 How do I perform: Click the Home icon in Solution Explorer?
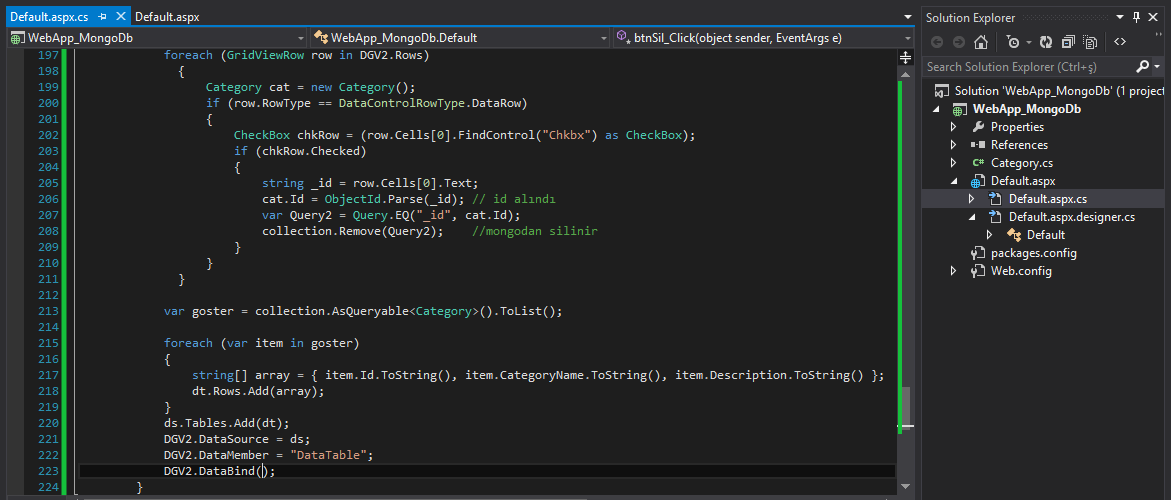coord(981,42)
